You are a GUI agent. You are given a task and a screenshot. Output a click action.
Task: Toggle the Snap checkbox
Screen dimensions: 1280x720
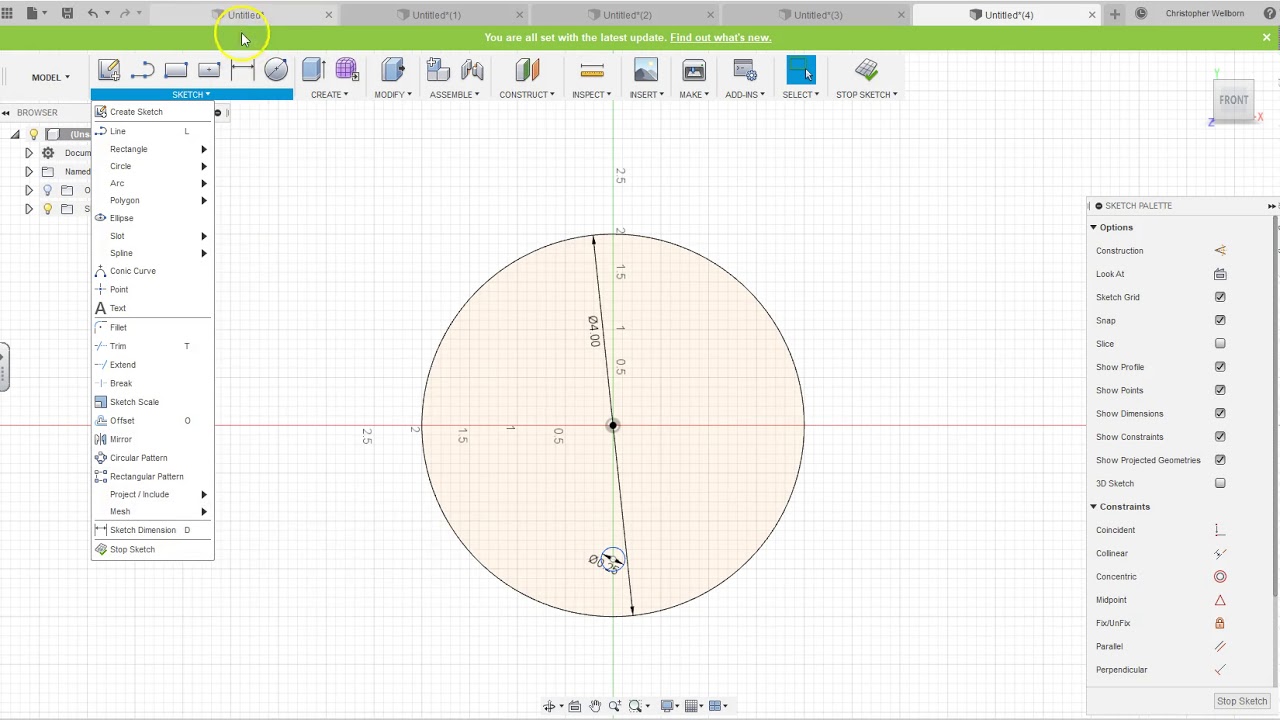pyautogui.click(x=1220, y=321)
